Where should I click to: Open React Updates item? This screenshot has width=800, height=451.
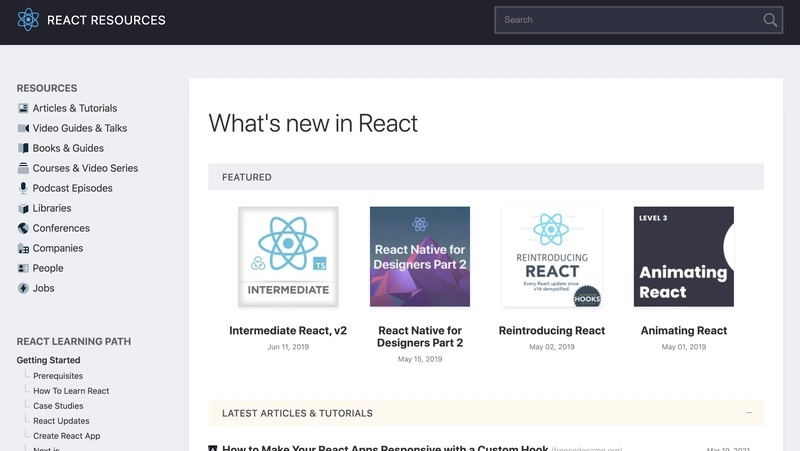(x=61, y=421)
